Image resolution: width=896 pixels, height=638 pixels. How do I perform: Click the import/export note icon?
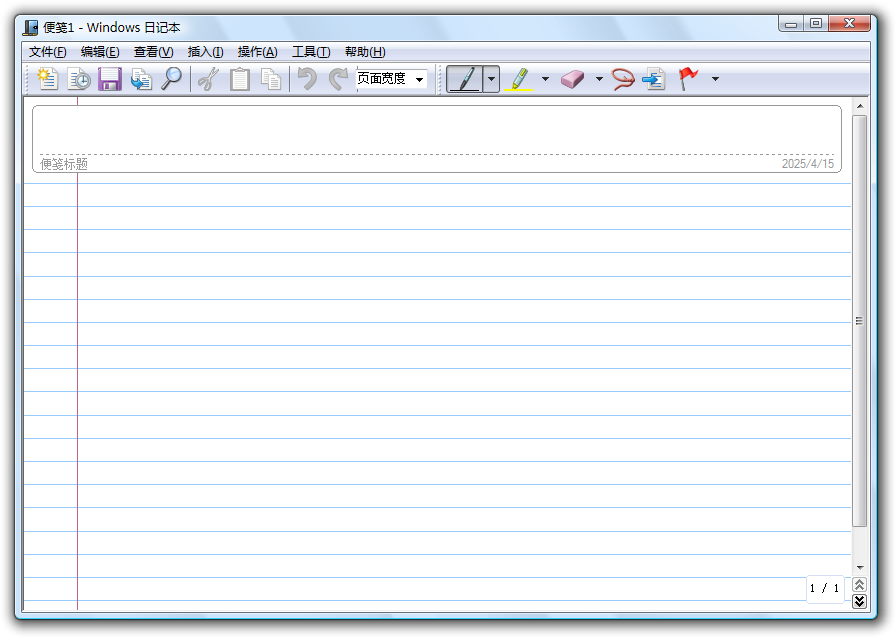tap(141, 79)
